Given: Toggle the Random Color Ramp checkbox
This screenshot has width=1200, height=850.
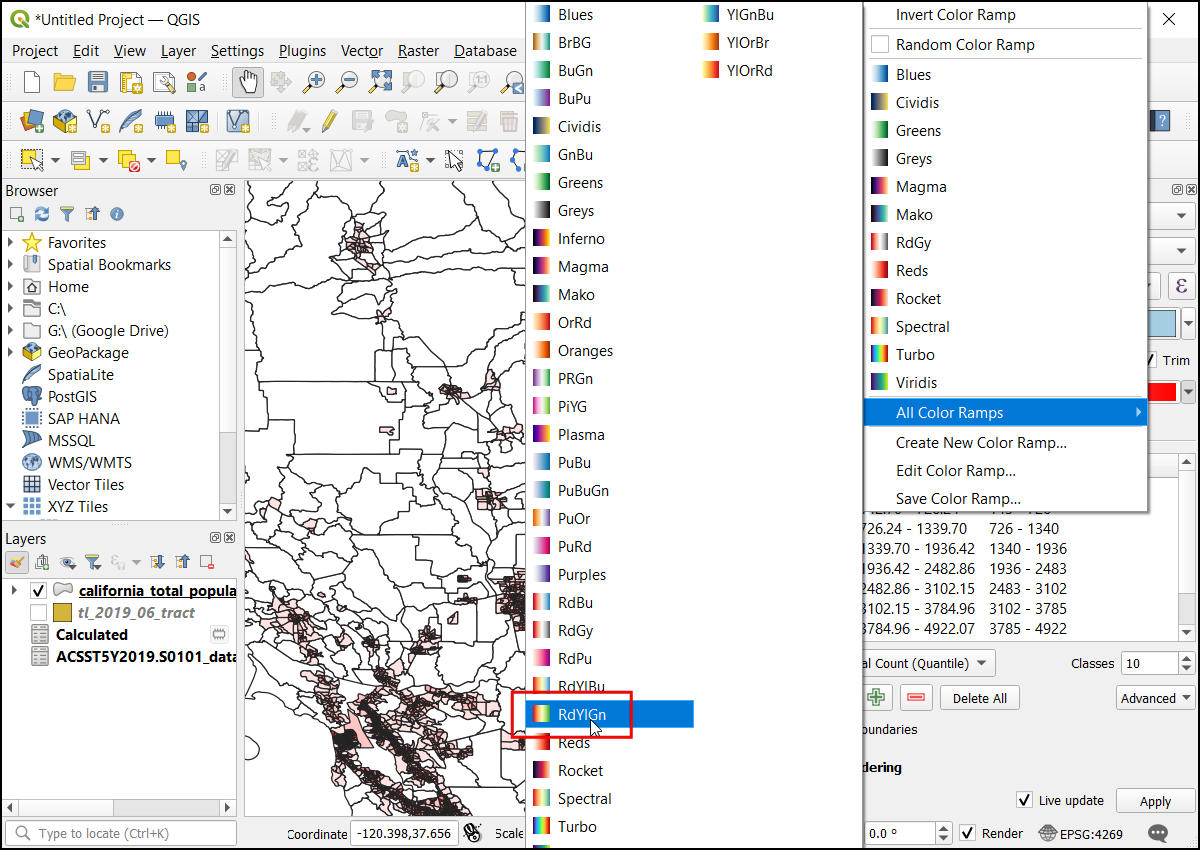Looking at the screenshot, I should click(880, 45).
